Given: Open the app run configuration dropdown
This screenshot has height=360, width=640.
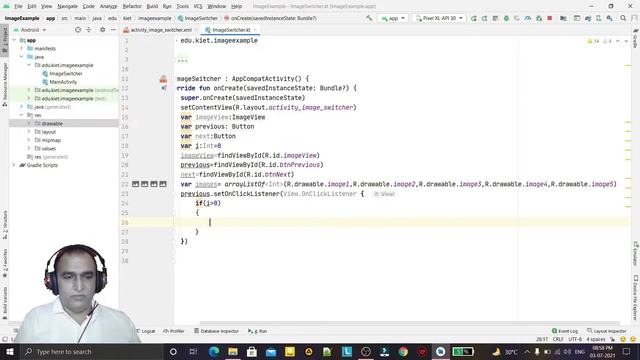Looking at the screenshot, I should (393, 18).
